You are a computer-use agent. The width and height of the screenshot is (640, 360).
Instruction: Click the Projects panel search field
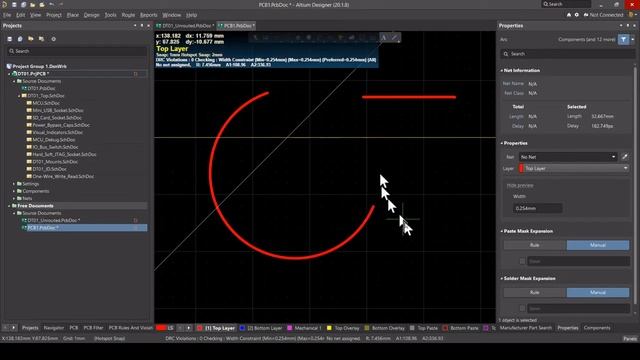[77, 51]
